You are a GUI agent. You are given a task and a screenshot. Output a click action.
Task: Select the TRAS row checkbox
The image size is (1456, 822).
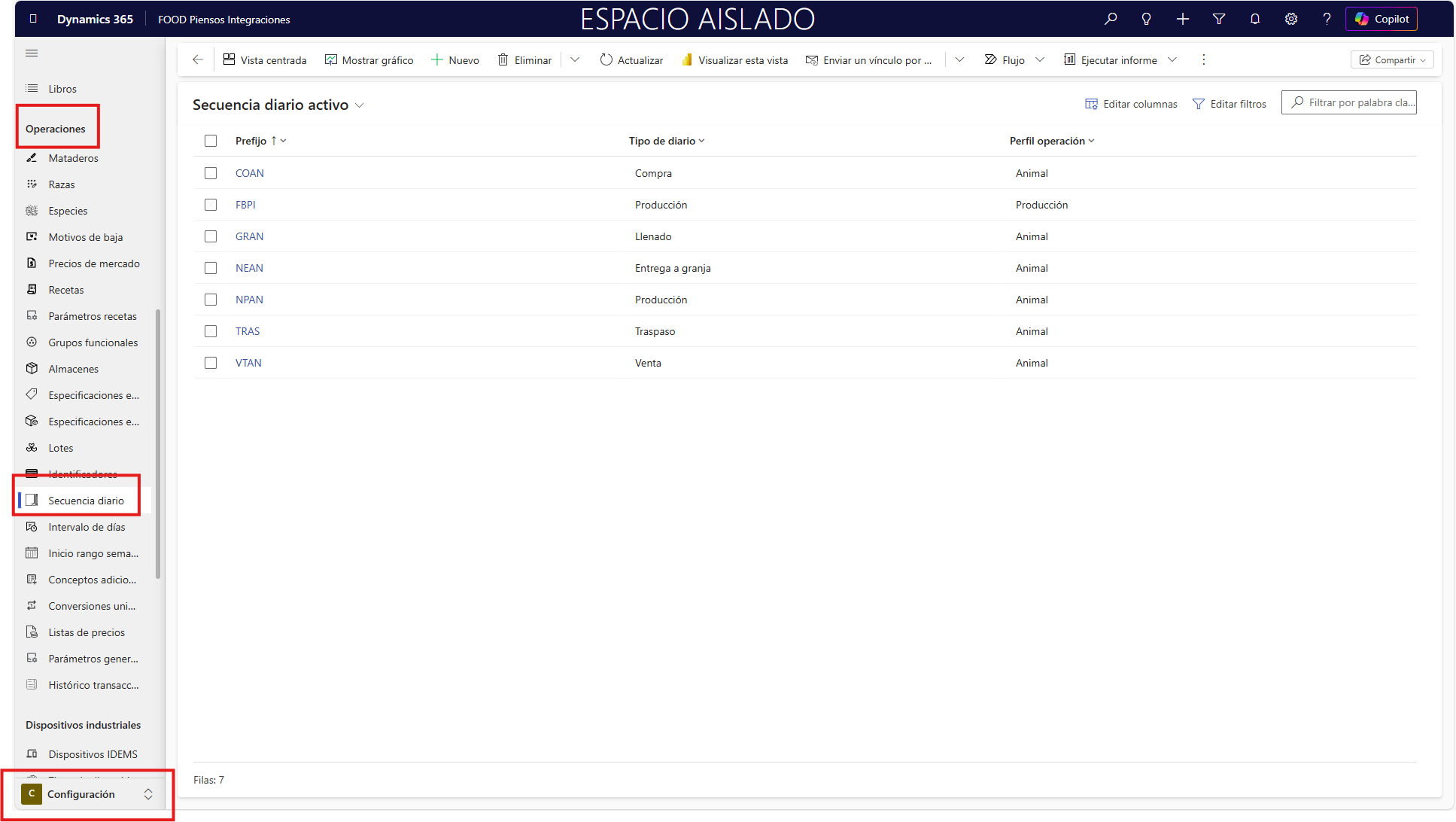coord(211,331)
